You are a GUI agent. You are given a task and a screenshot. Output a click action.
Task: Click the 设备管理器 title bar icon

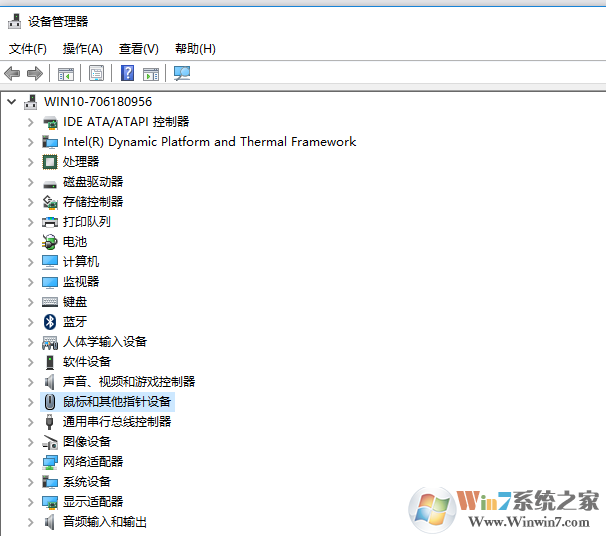pyautogui.click(x=15, y=21)
